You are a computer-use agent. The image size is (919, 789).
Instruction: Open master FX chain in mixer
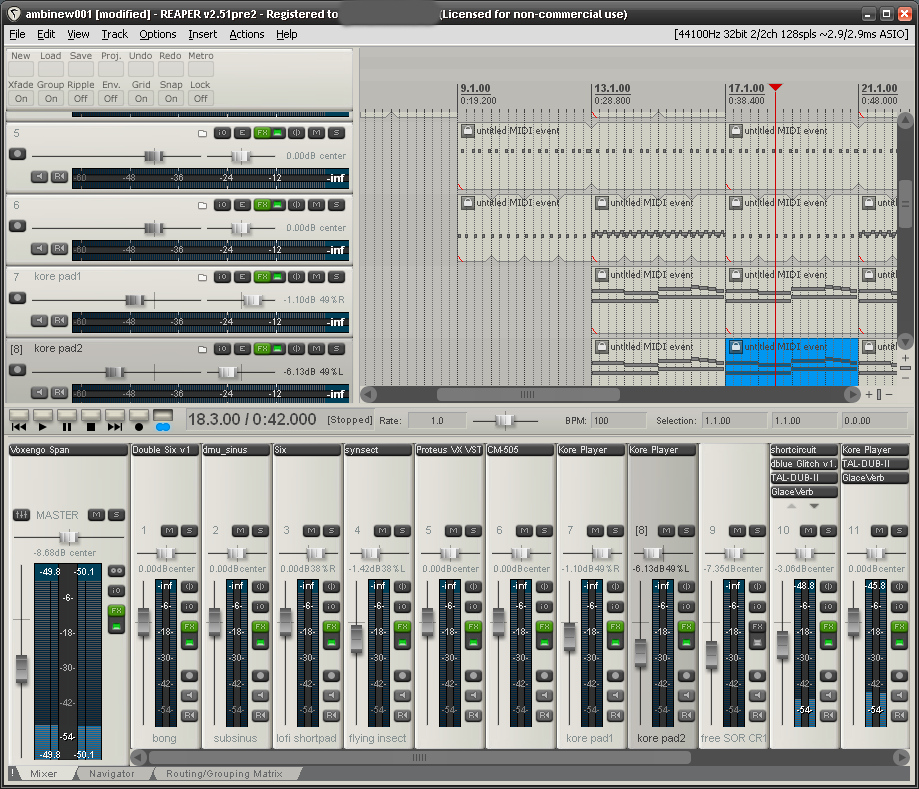tap(117, 611)
